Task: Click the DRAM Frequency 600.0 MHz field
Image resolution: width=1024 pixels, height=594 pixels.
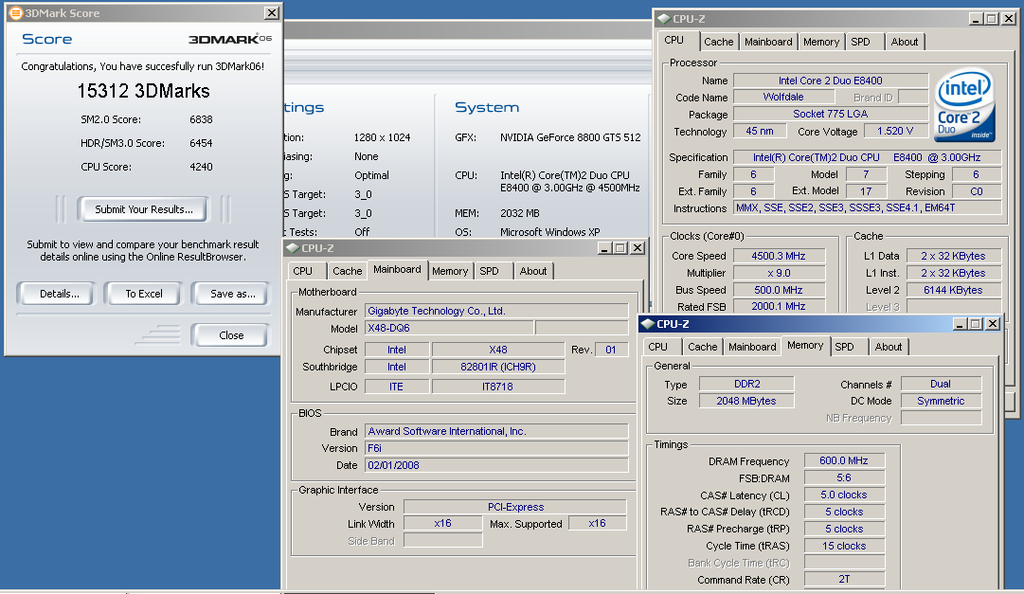Action: click(844, 461)
